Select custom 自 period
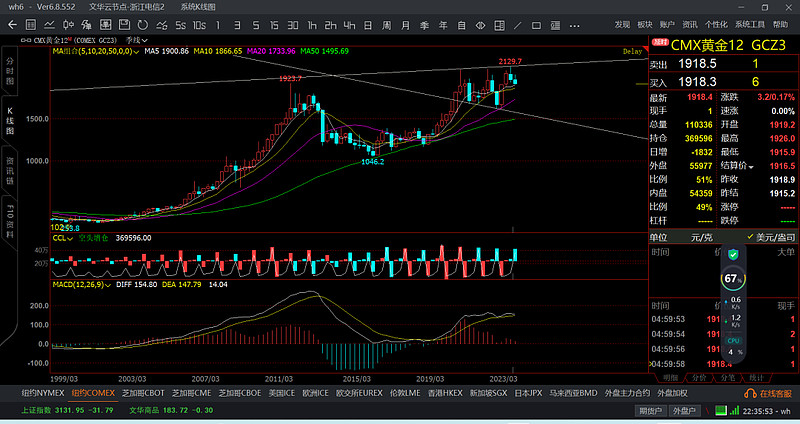 point(462,25)
